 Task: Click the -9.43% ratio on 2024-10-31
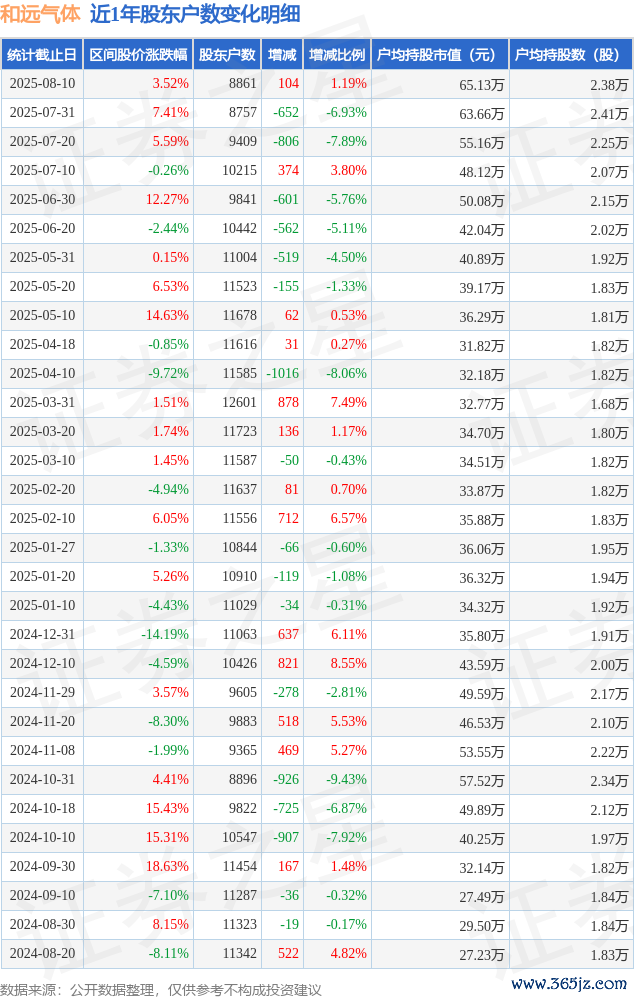coord(347,779)
